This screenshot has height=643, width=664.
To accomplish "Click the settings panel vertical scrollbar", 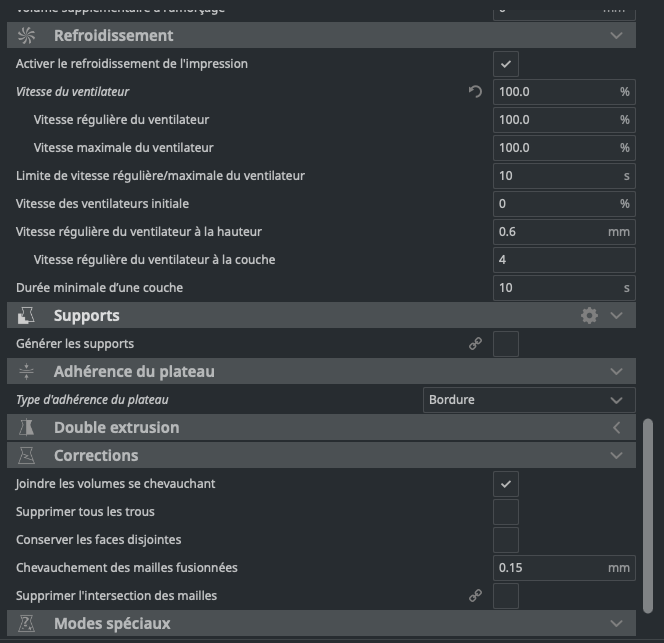I will (x=648, y=520).
